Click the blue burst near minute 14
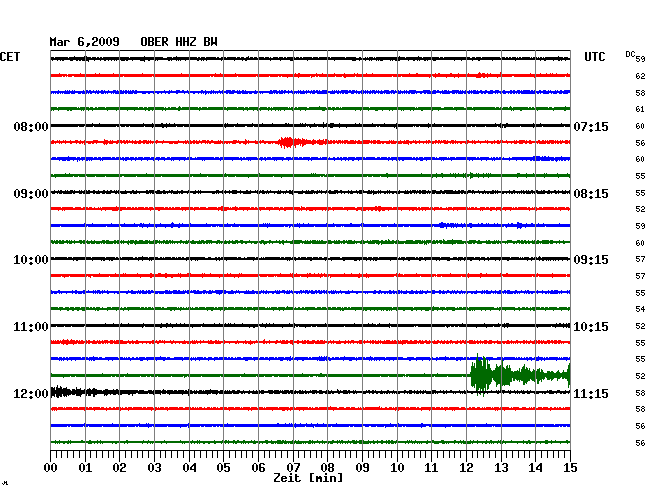This screenshot has height=494, width=650. 544,158
